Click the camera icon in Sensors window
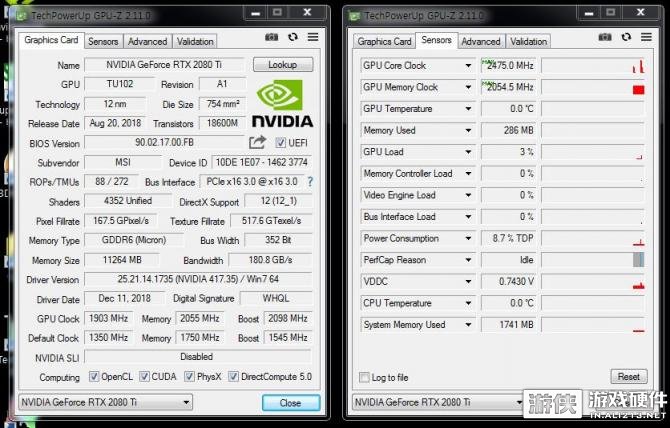The width and height of the screenshot is (670, 428). click(605, 38)
